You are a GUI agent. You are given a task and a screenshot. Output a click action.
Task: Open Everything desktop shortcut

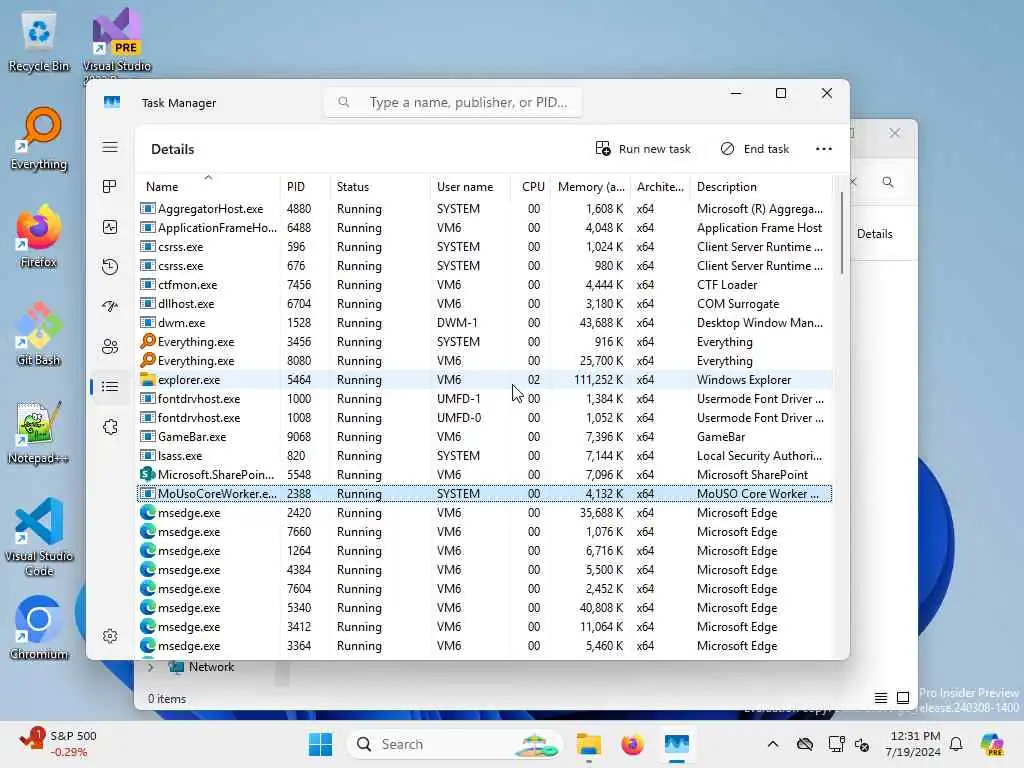coord(39,140)
